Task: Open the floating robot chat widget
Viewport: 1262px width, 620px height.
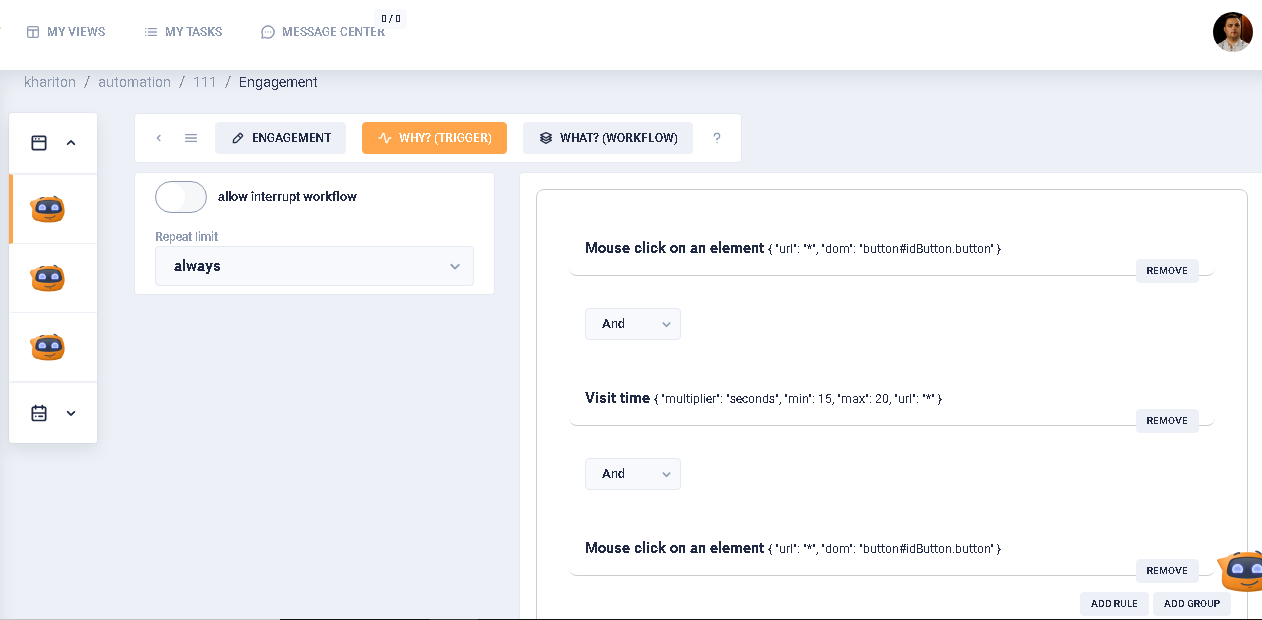Action: pyautogui.click(x=1240, y=571)
